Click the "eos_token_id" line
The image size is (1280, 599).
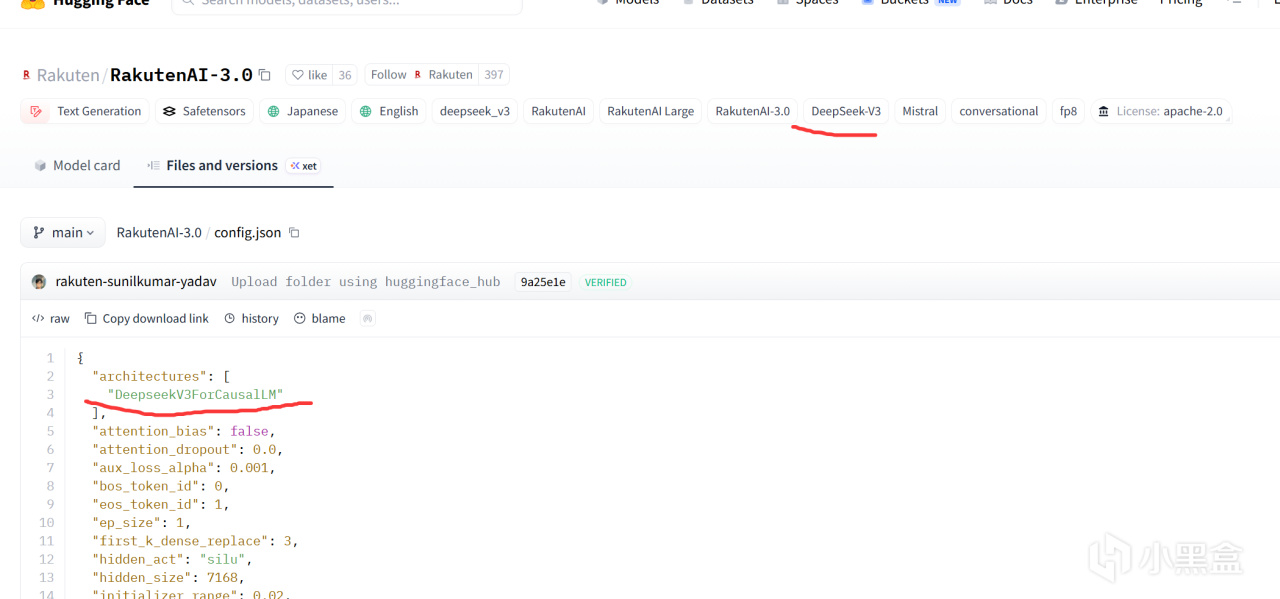click(161, 504)
